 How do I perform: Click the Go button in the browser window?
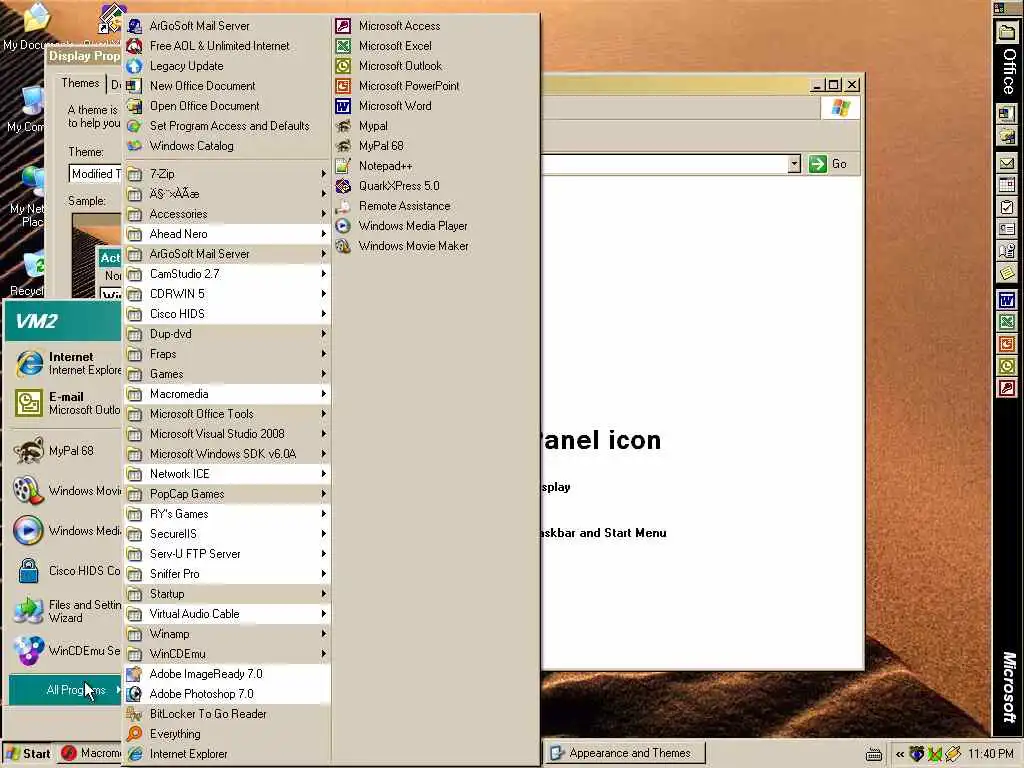click(x=828, y=164)
